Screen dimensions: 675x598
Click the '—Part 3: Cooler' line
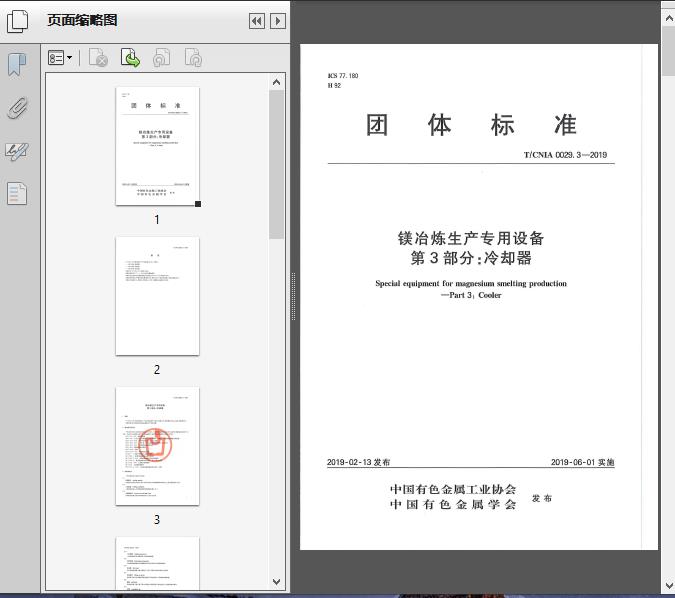[471, 295]
